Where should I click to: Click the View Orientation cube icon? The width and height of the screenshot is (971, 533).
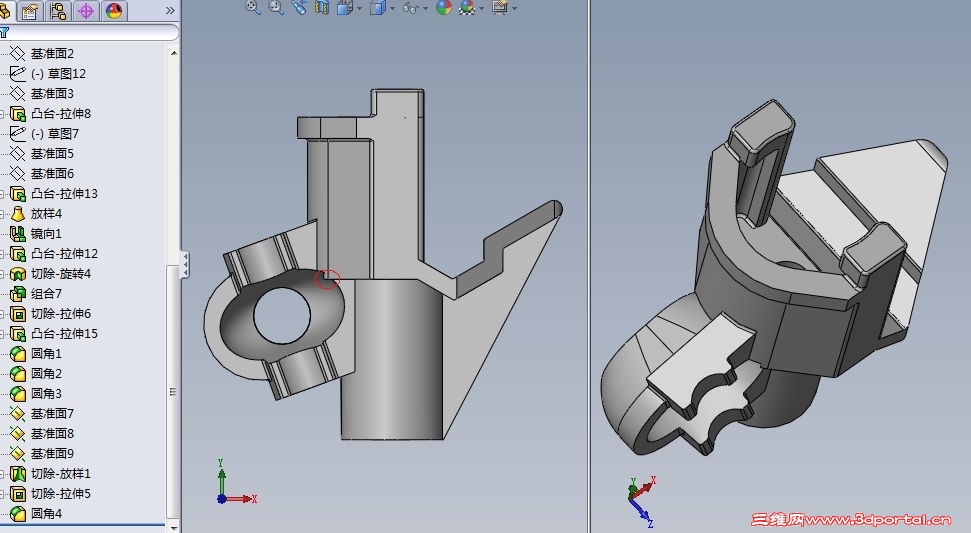(x=344, y=7)
